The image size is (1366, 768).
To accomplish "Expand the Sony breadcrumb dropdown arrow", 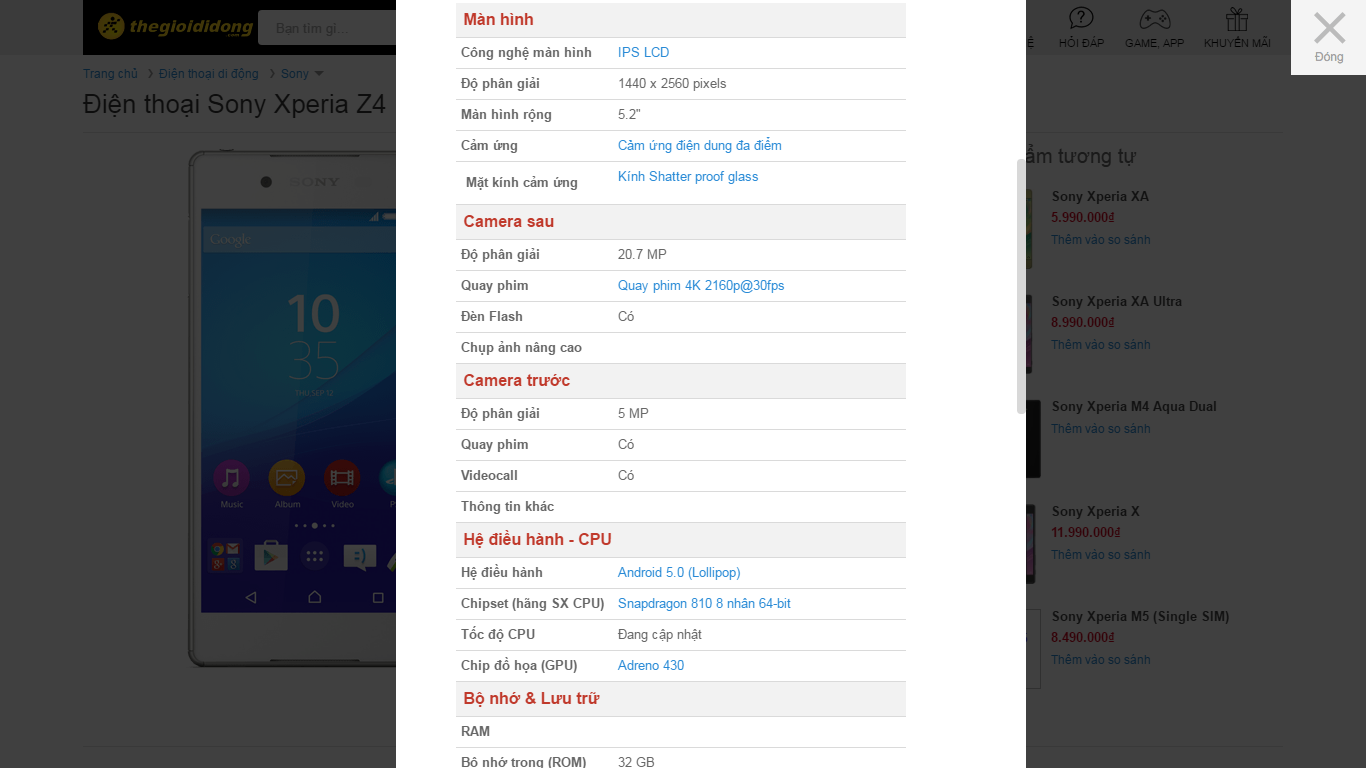I will click(319, 74).
